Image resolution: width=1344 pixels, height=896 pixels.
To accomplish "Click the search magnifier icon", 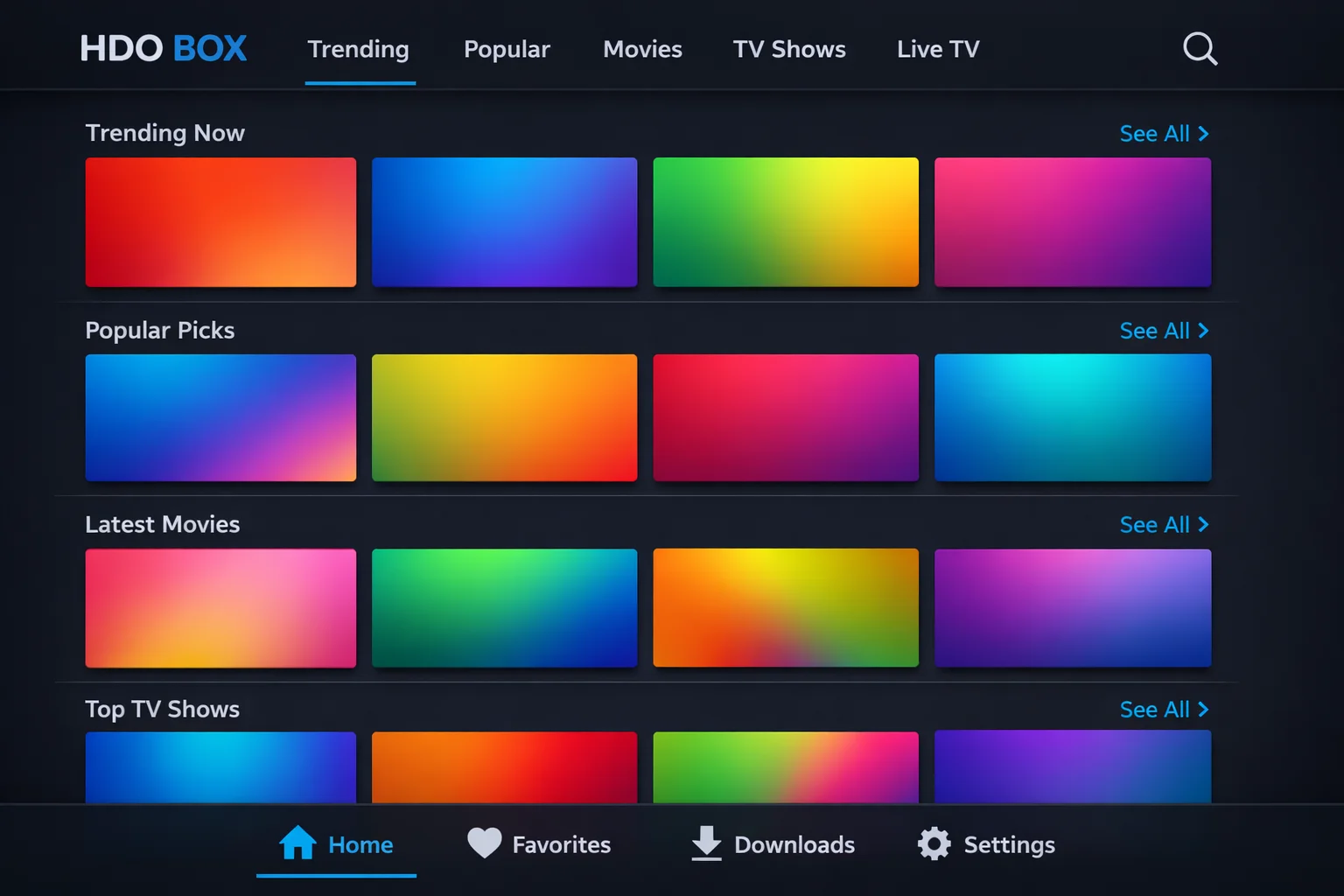I will click(x=1200, y=49).
